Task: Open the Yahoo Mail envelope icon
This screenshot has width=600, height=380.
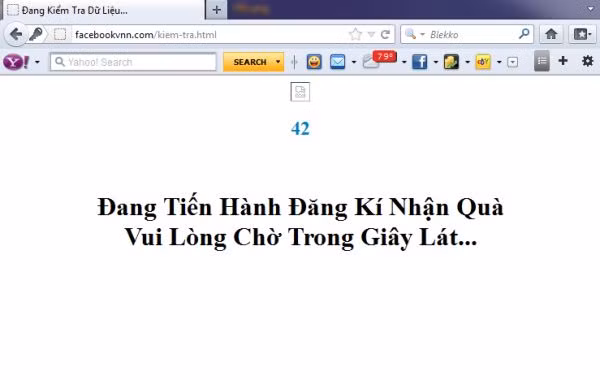Action: (338, 62)
